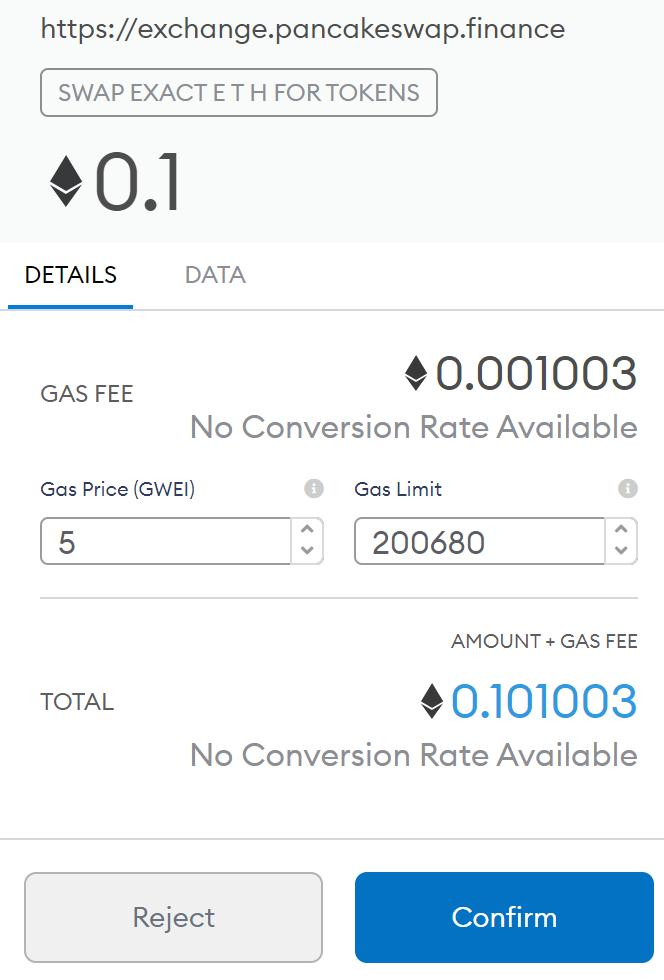The height and width of the screenshot is (980, 664).
Task: Click the Ethereum icon next to total value
Action: (431, 702)
